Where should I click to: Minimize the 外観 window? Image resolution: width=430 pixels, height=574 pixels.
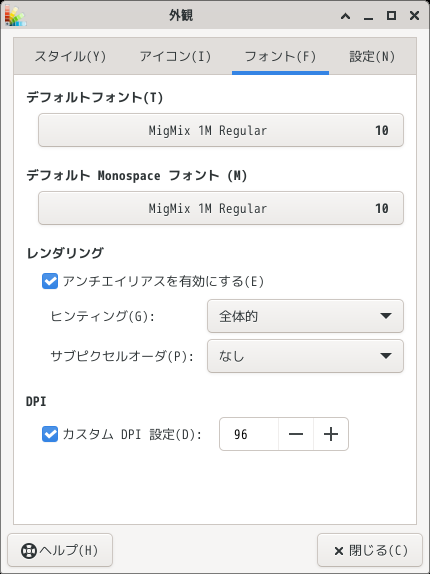pyautogui.click(x=368, y=16)
